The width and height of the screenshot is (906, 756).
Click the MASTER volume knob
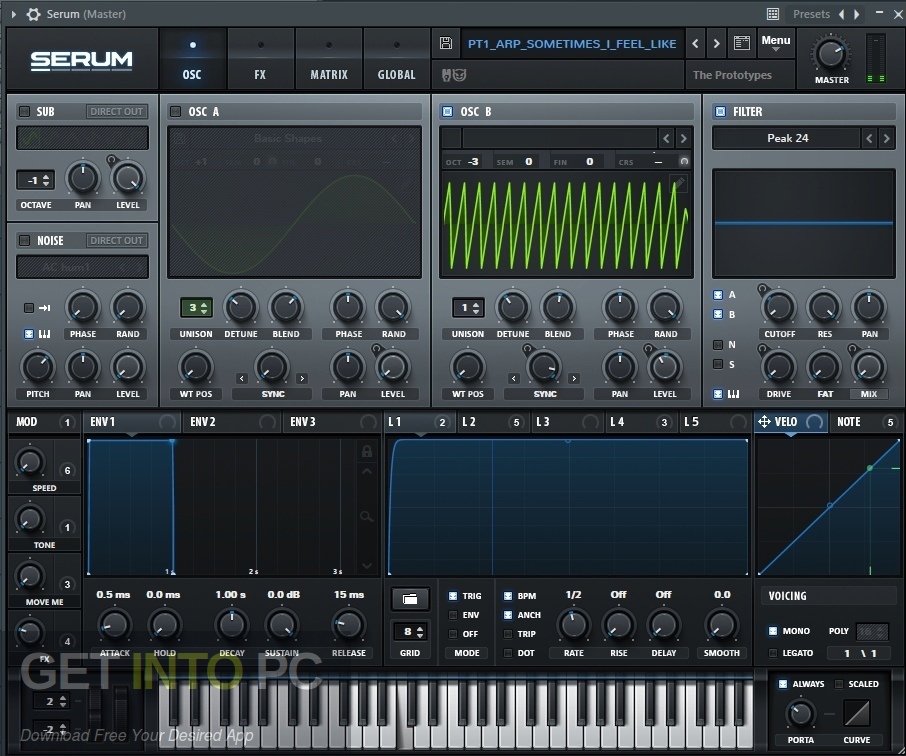tap(831, 54)
